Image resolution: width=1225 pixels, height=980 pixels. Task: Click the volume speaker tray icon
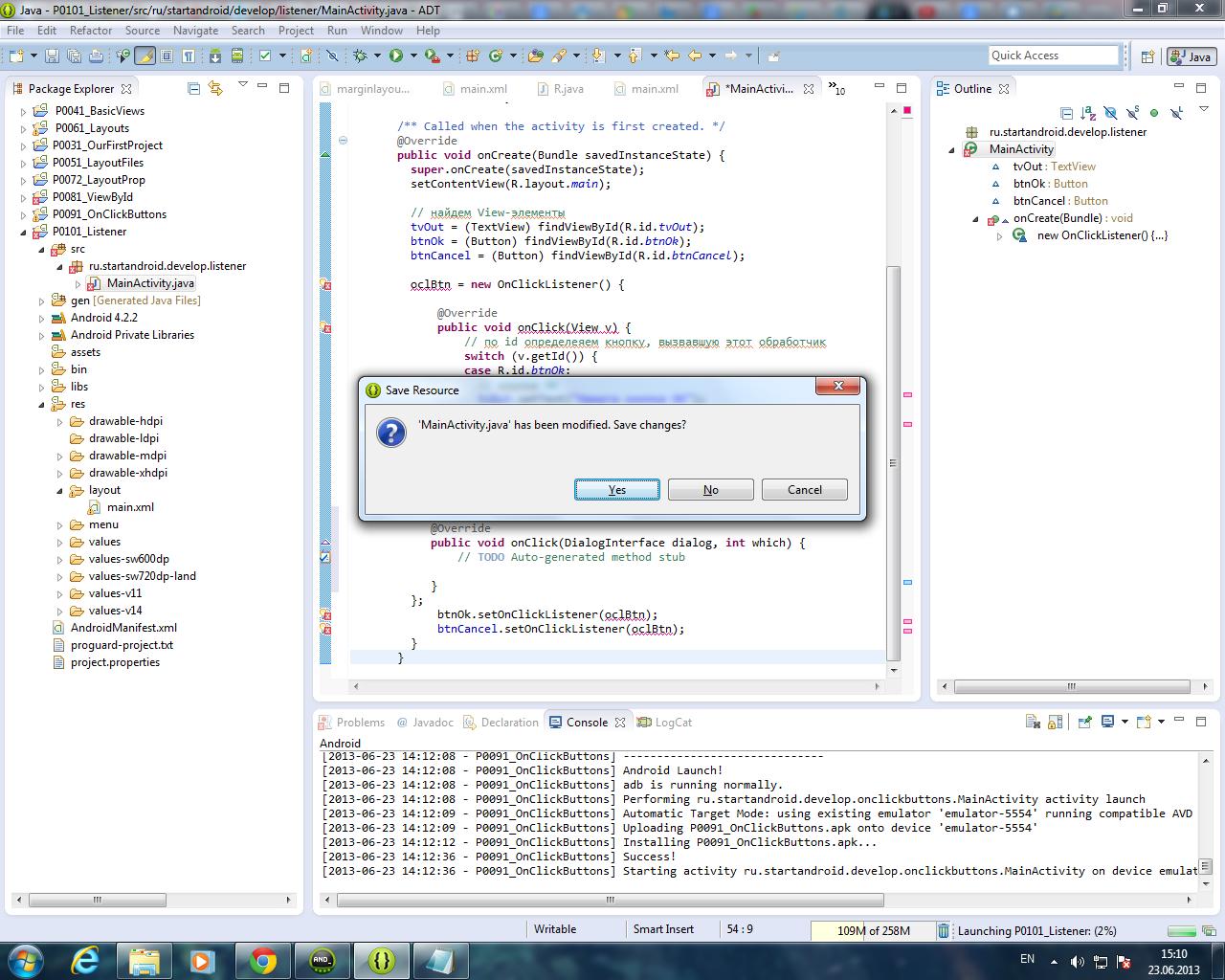point(1077,962)
